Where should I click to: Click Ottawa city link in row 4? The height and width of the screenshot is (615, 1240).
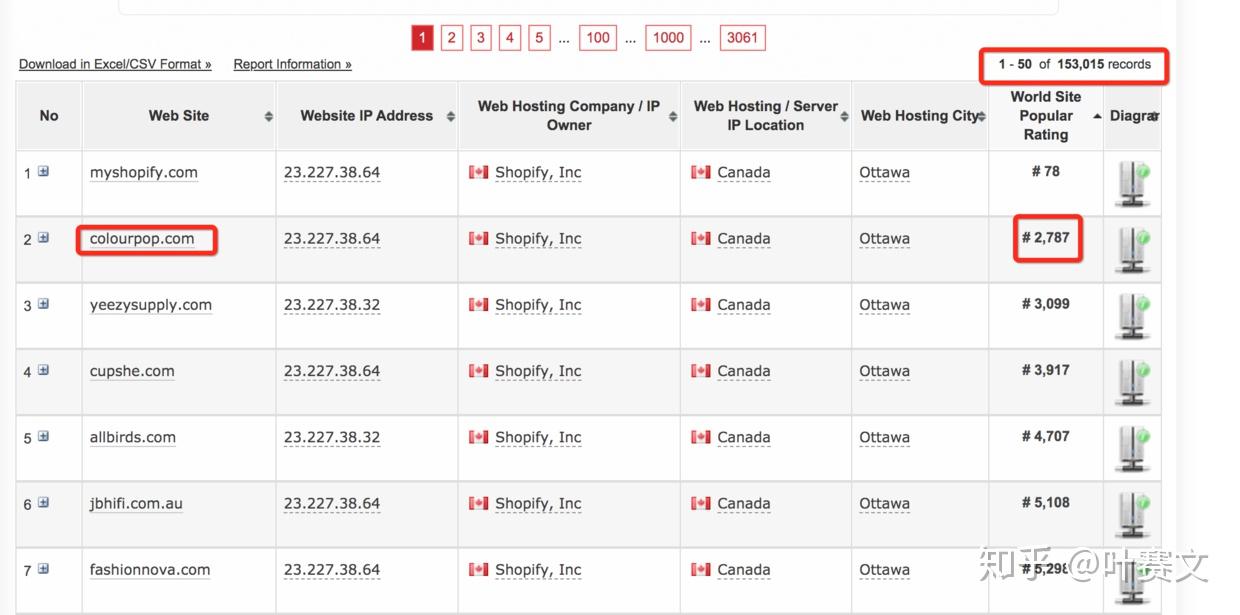[884, 371]
